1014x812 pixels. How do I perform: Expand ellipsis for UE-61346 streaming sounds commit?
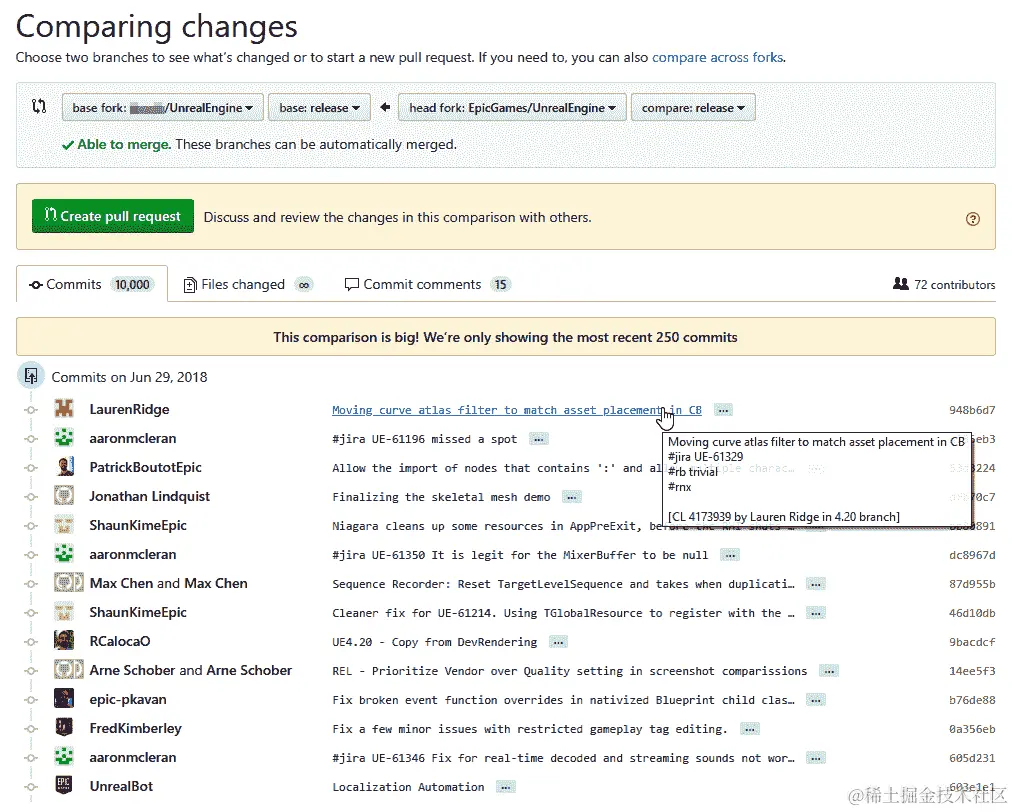(815, 758)
